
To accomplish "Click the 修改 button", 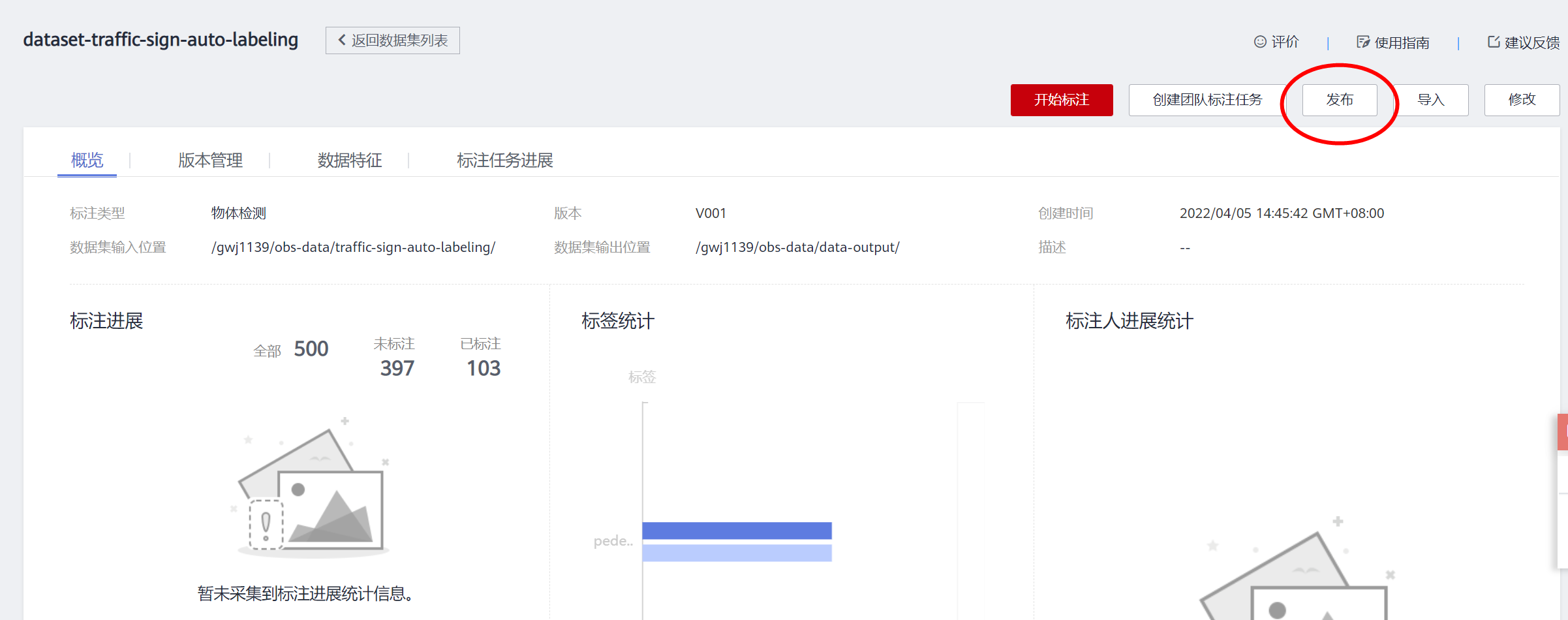I will [1522, 100].
